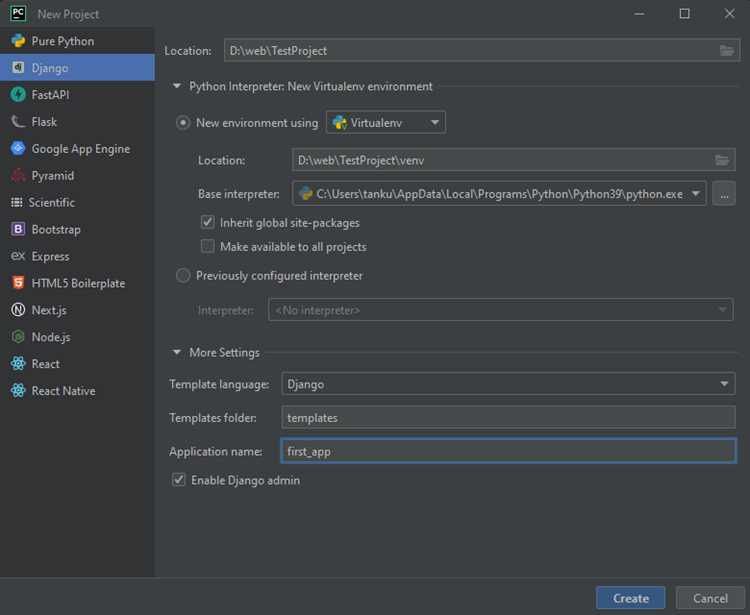The height and width of the screenshot is (615, 750).
Task: Click the Bootstrap B icon
Action: [18, 229]
